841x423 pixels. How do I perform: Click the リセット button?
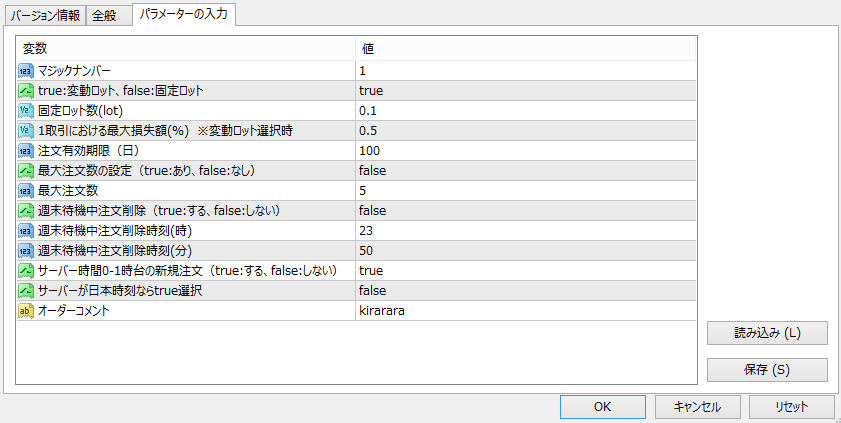791,407
